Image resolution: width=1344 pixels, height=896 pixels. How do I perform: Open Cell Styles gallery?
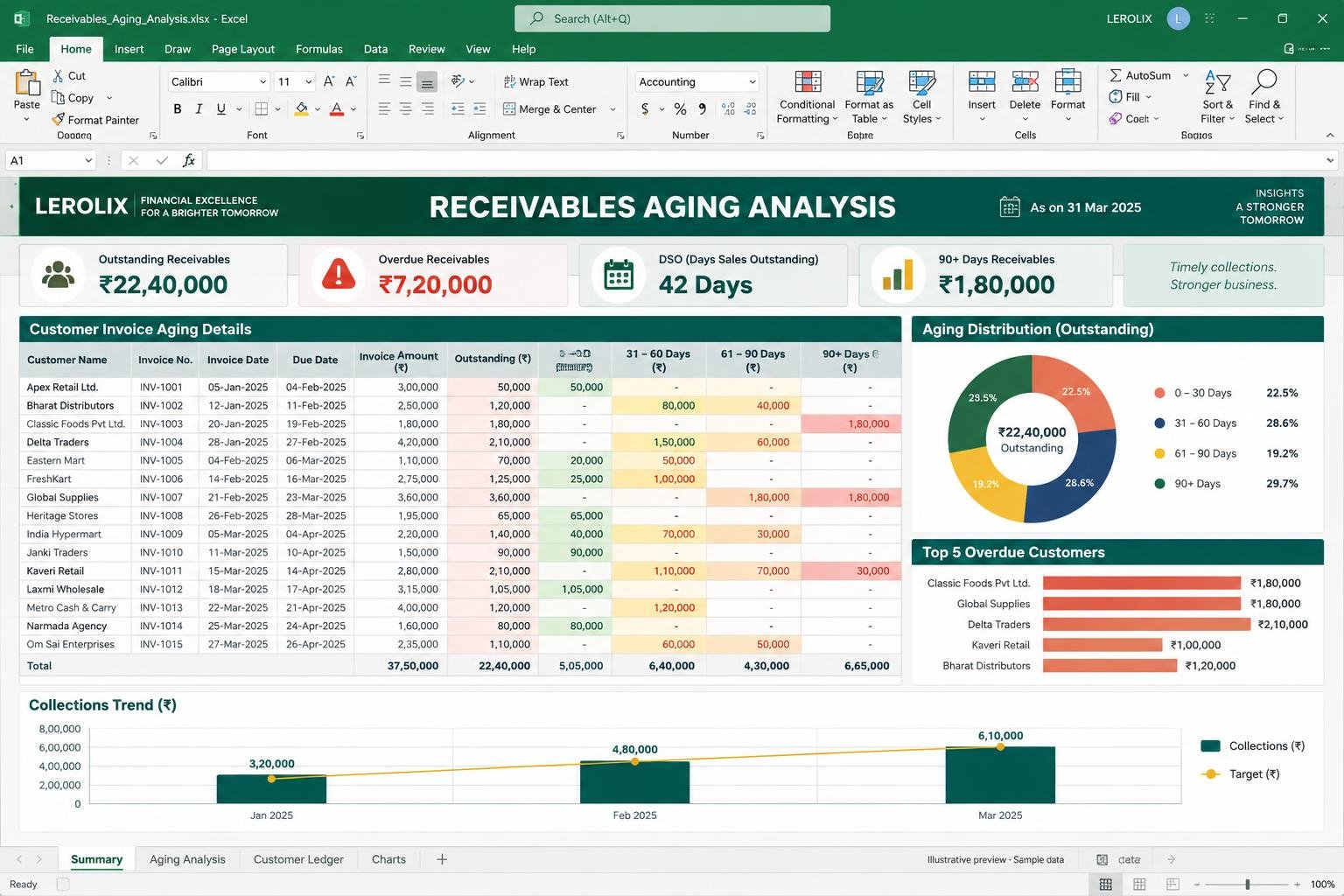(921, 97)
